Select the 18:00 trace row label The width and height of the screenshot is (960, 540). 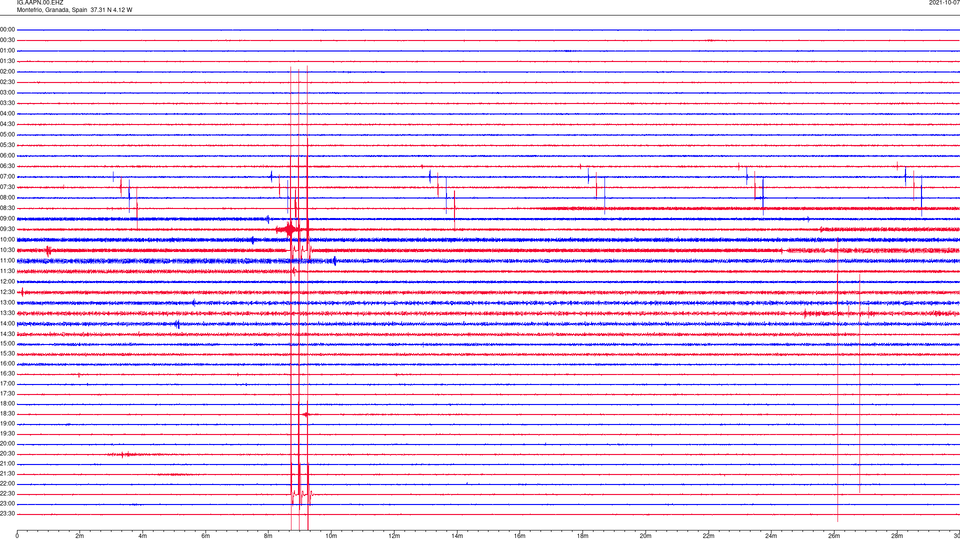coord(7,403)
